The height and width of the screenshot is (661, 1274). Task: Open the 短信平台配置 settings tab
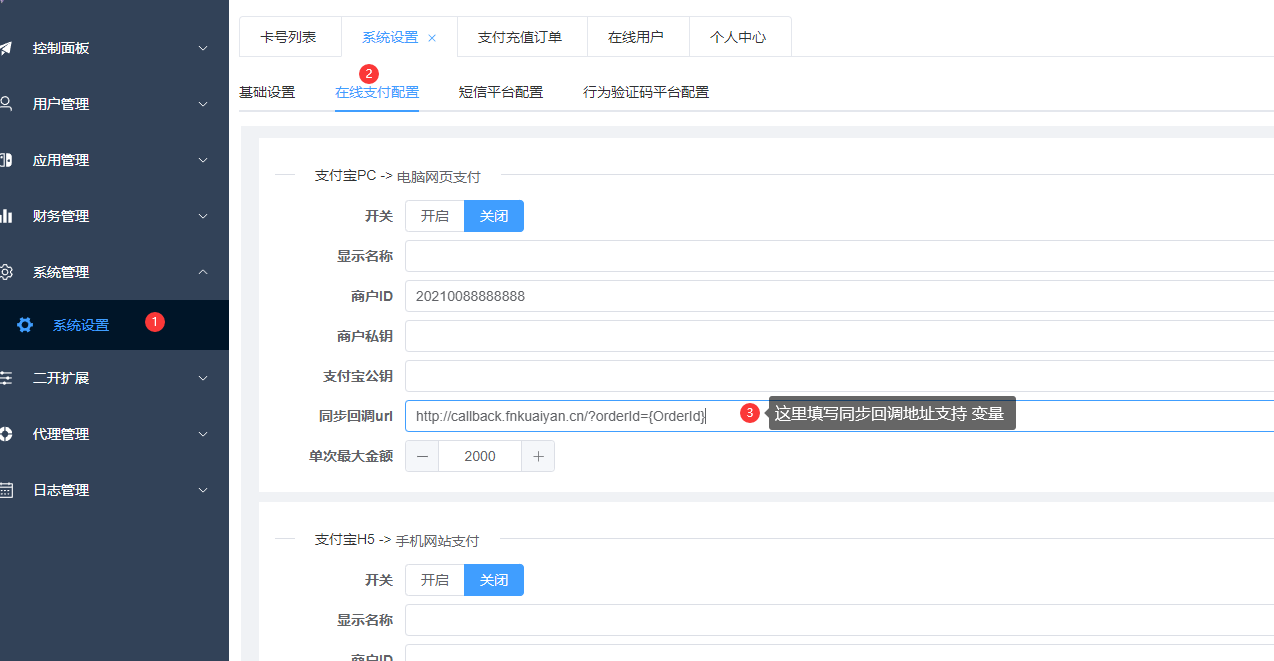501,92
